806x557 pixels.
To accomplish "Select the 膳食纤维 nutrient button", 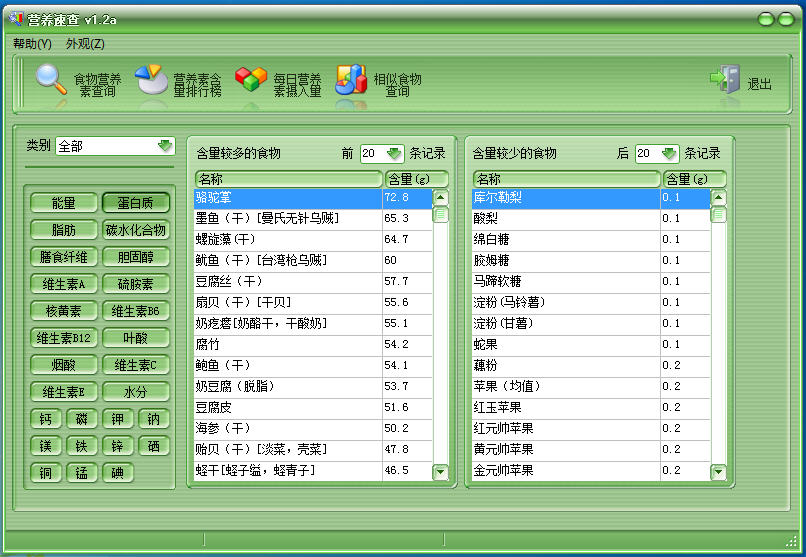I will tap(63, 257).
